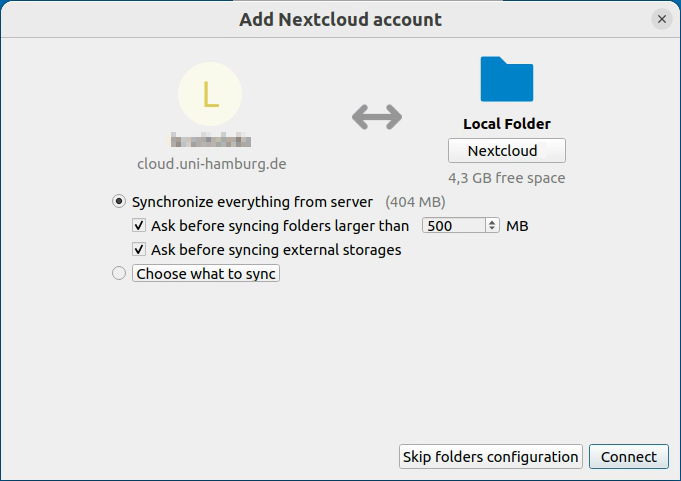Image resolution: width=681 pixels, height=481 pixels.
Task: Click Skip folders configuration
Action: click(x=491, y=456)
